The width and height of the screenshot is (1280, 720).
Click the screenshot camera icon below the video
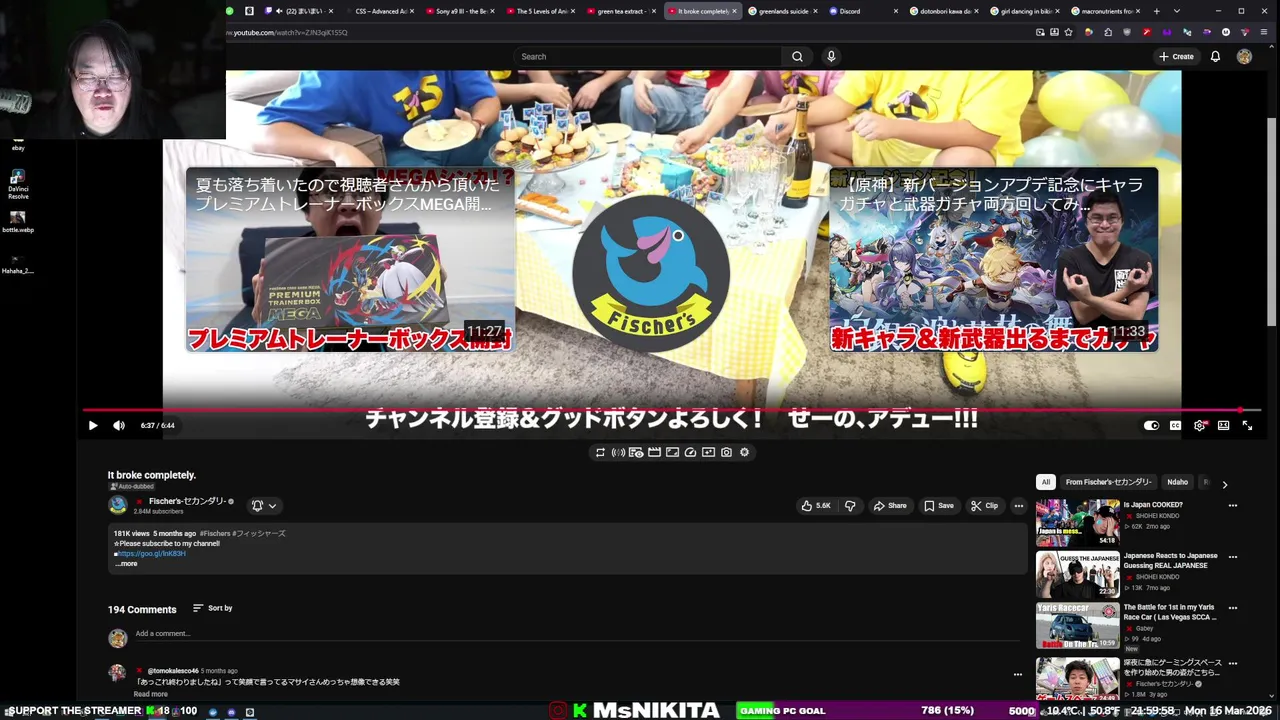tap(726, 452)
